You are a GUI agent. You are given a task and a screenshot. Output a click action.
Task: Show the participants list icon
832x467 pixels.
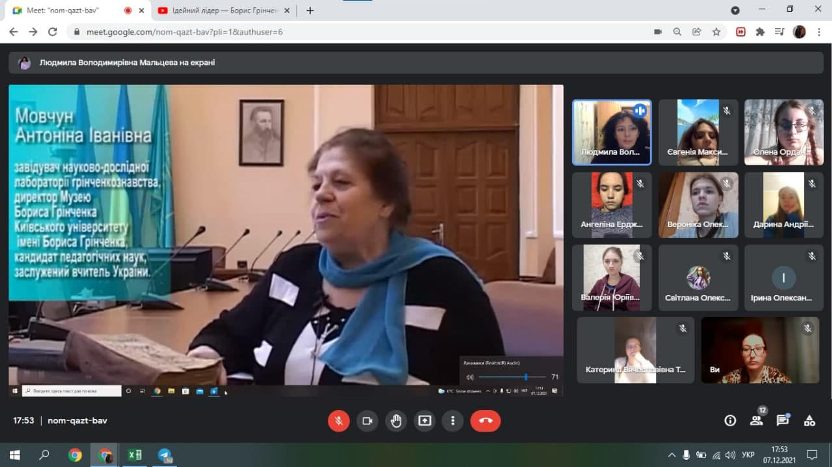click(x=756, y=421)
